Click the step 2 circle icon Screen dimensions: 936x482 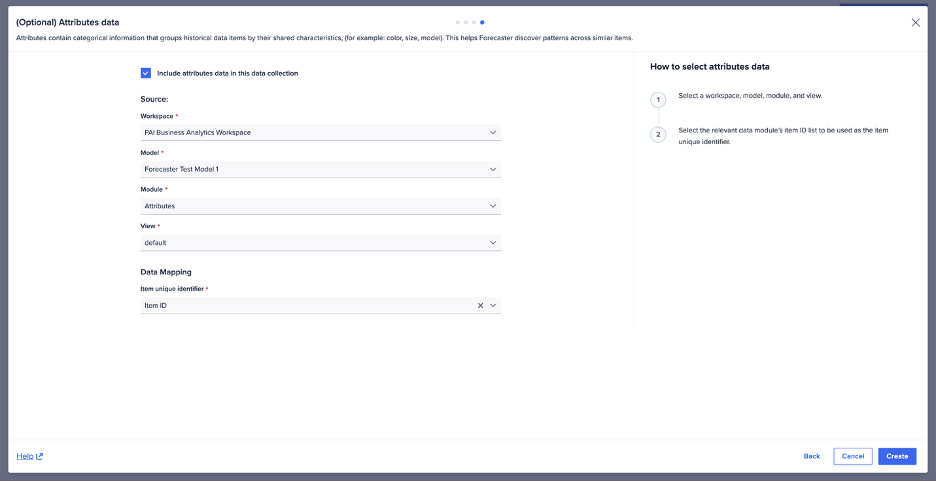[x=658, y=134]
